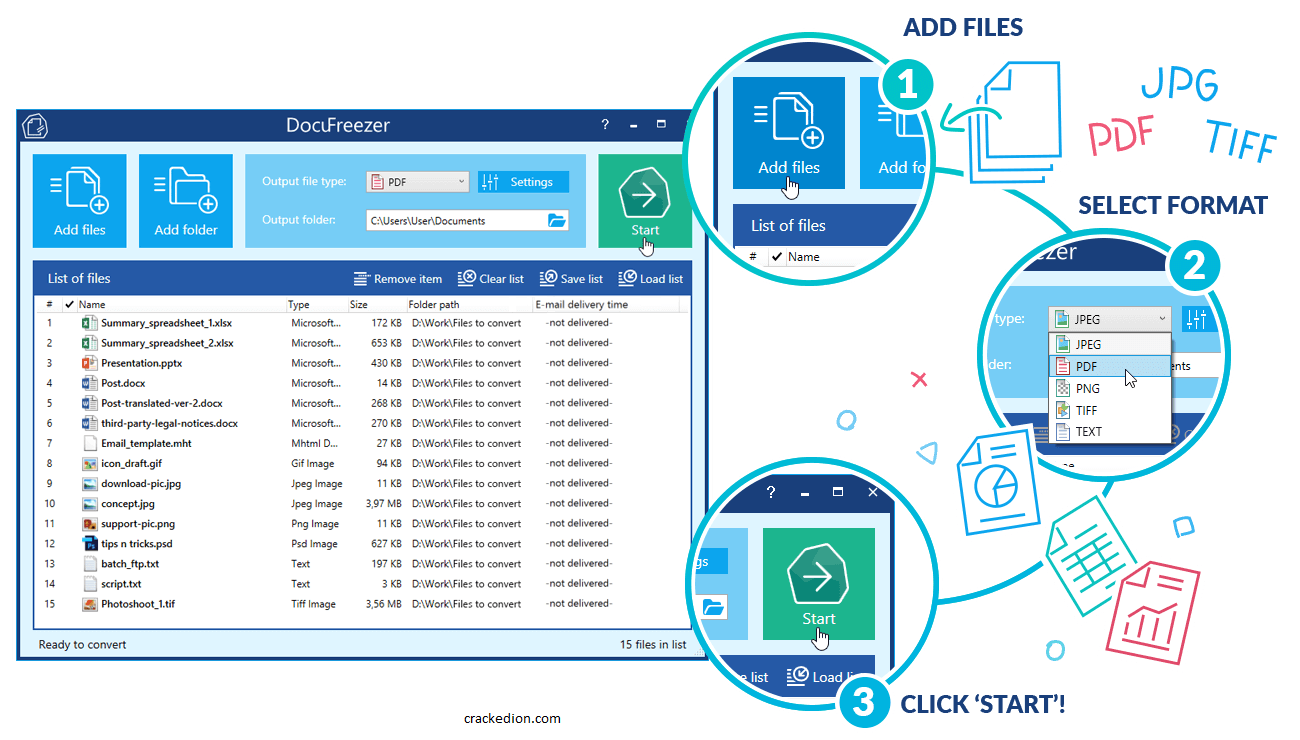Click the Add folder button
The height and width of the screenshot is (740, 1300).
click(186, 200)
